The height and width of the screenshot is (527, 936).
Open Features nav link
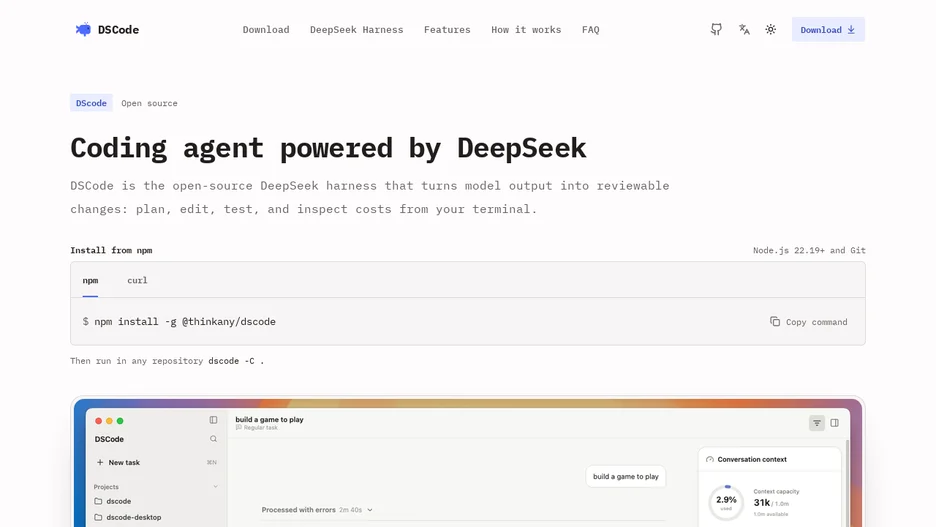[447, 29]
